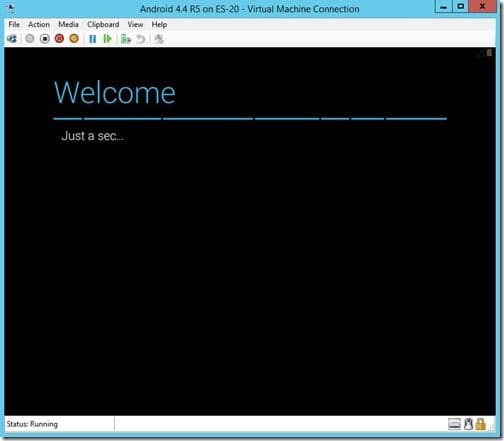Viewport: 504px width, 441px height.
Task: Maximize the Virtual Machine Connection window
Action: pos(460,7)
